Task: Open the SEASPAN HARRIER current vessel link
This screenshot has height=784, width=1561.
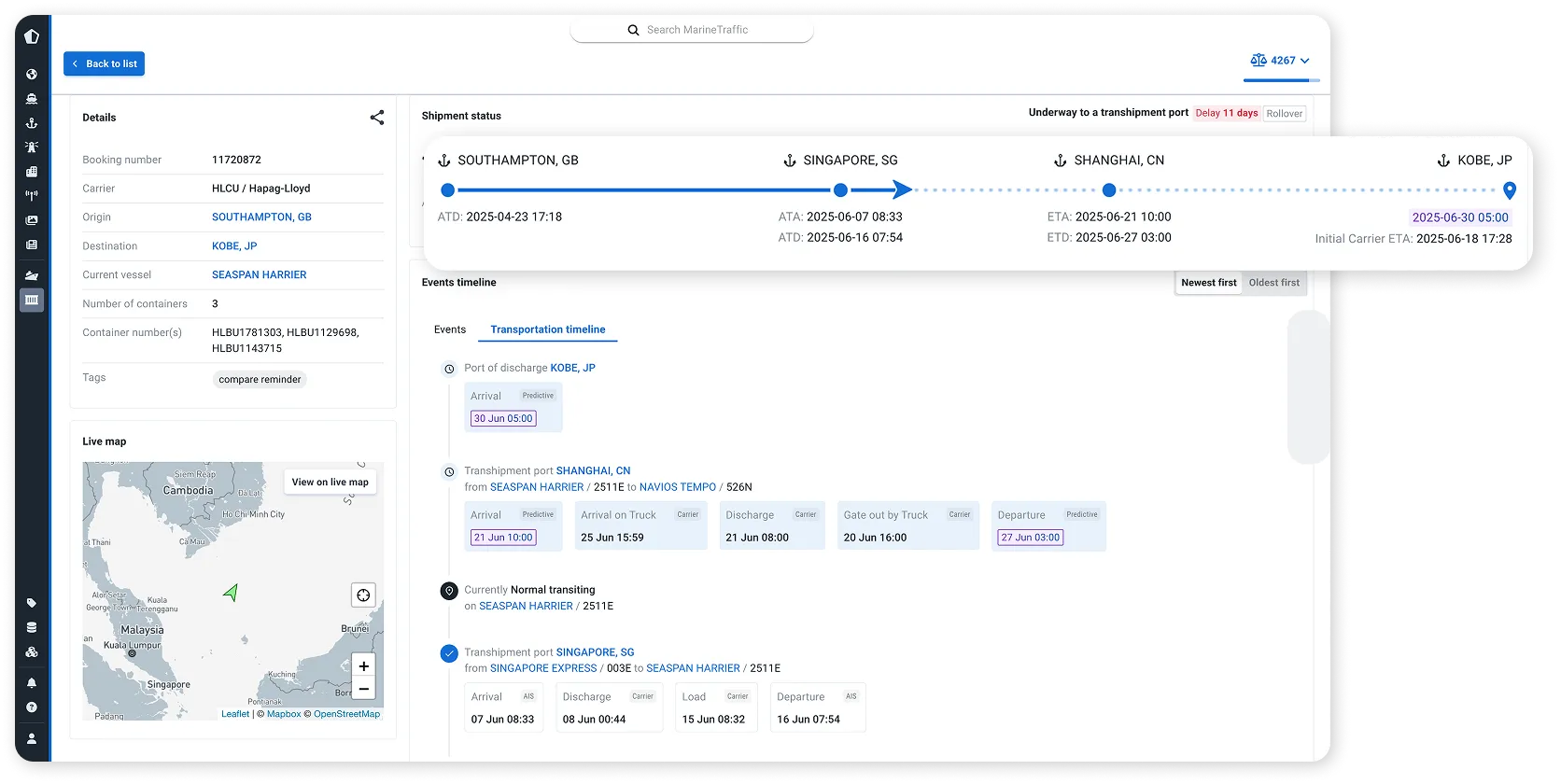Action: click(x=259, y=275)
